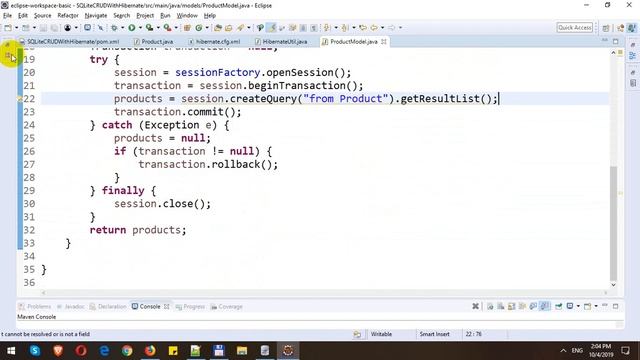
Task: Toggle the Console Pin Console icon
Action: (x=558, y=306)
